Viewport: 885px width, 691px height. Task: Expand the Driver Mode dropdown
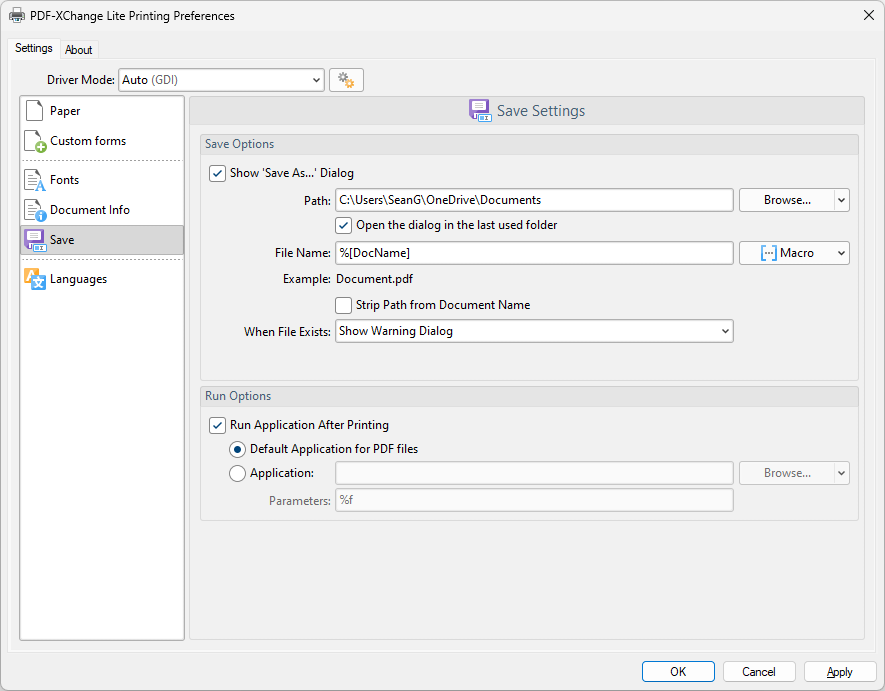[x=316, y=80]
